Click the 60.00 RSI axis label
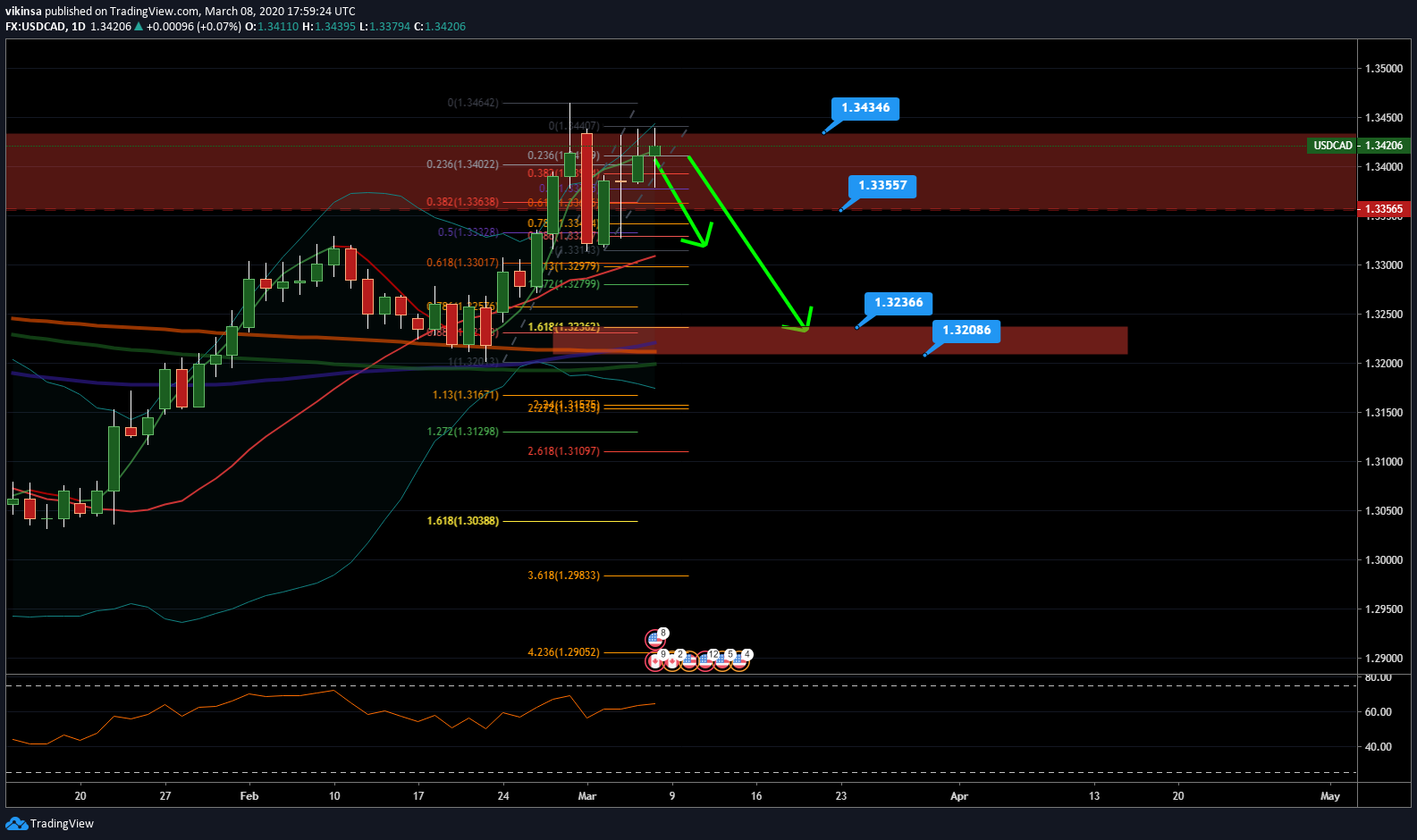Viewport: 1417px width, 840px height. coord(1378,712)
